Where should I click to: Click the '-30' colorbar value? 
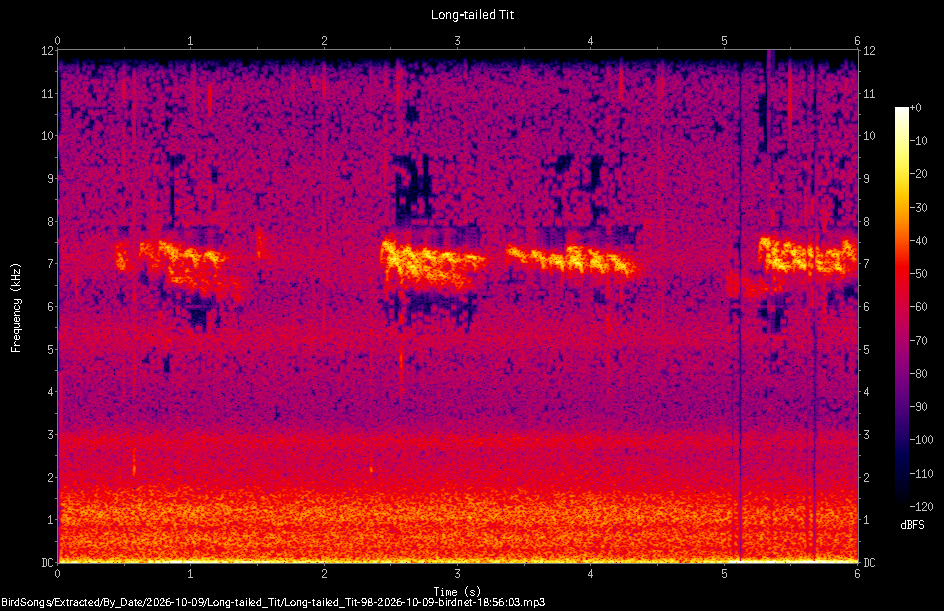point(919,208)
